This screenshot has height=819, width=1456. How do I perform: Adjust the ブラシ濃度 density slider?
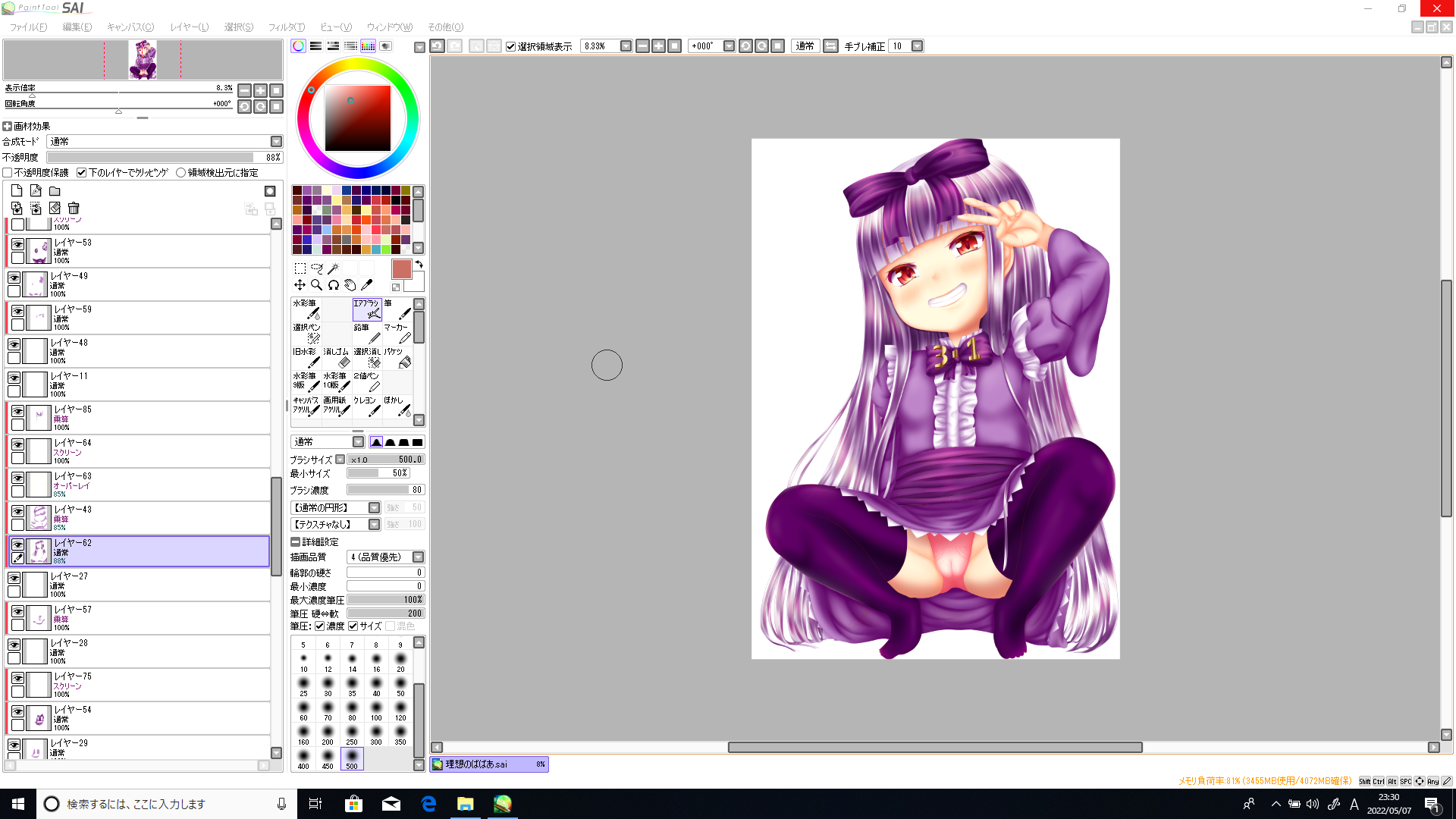click(x=385, y=490)
